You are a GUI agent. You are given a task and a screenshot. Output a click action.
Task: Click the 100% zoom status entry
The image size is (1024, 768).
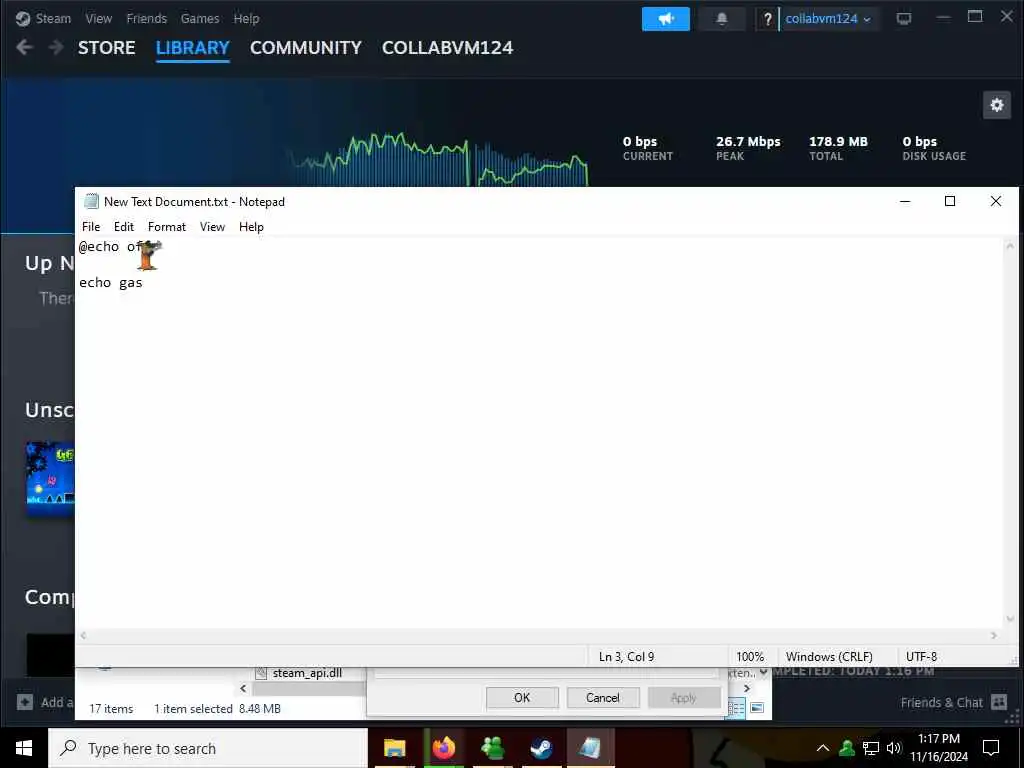pyautogui.click(x=750, y=656)
